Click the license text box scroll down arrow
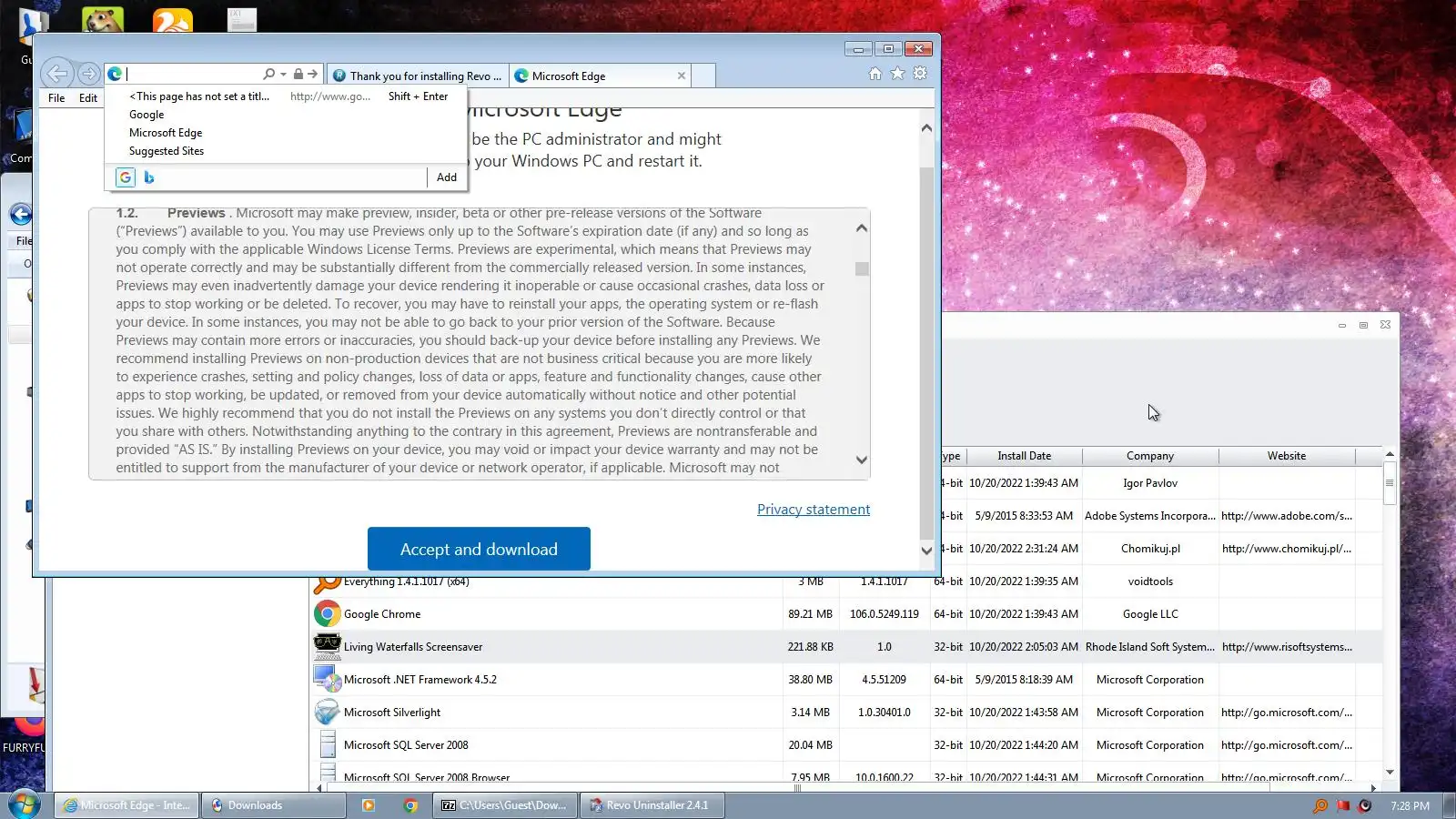The width and height of the screenshot is (1456, 819). [861, 460]
